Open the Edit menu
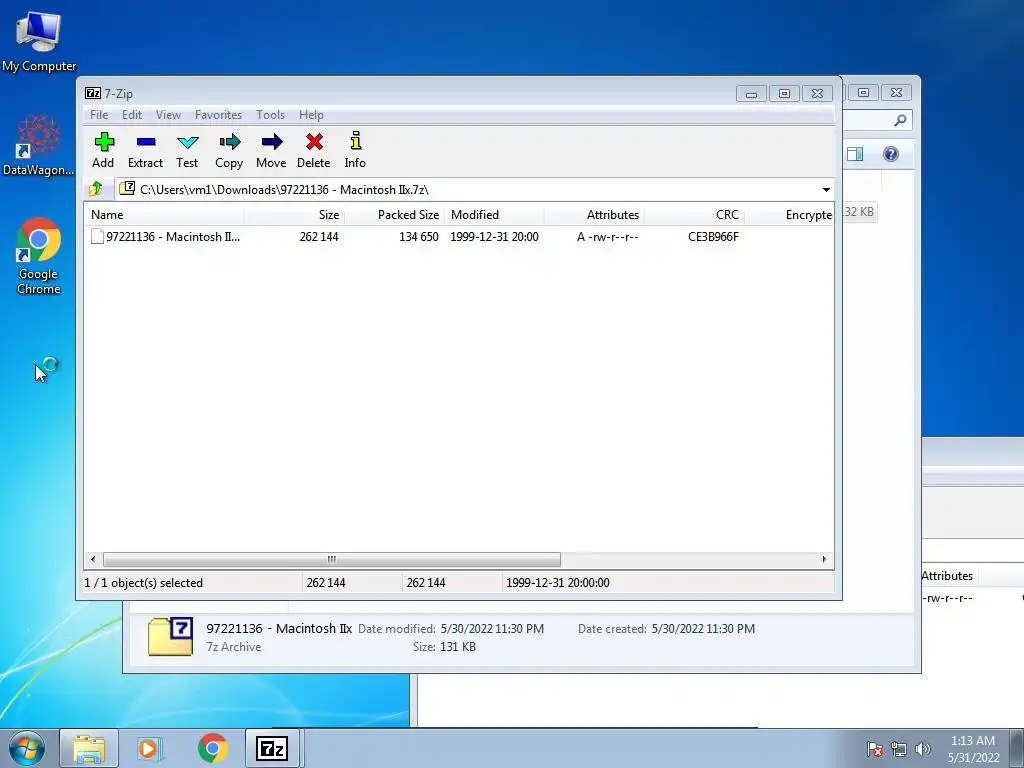Screen dimensions: 1024x768 coord(131,115)
